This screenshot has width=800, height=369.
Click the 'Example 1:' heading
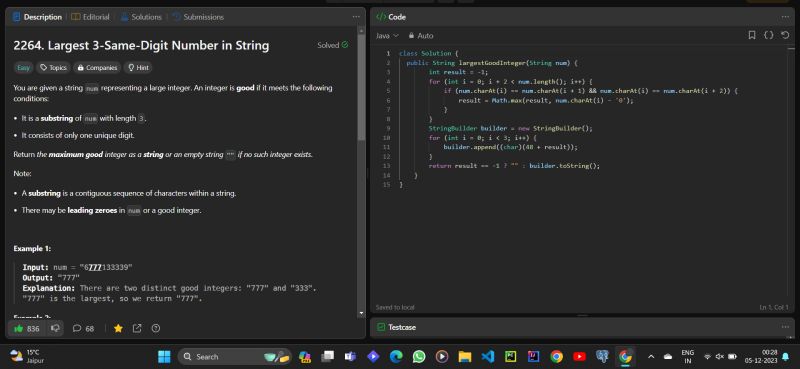tap(32, 249)
